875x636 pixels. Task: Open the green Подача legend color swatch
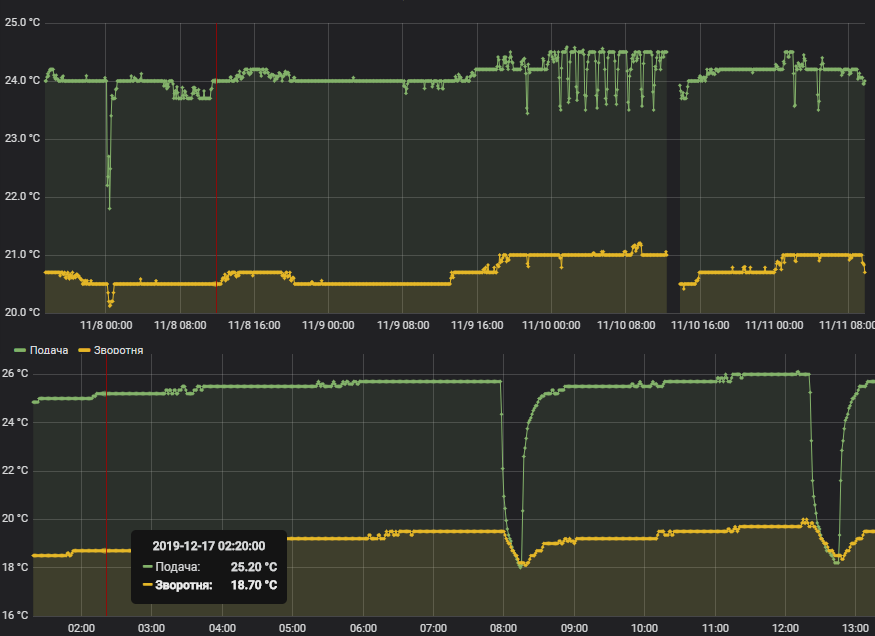coord(20,350)
